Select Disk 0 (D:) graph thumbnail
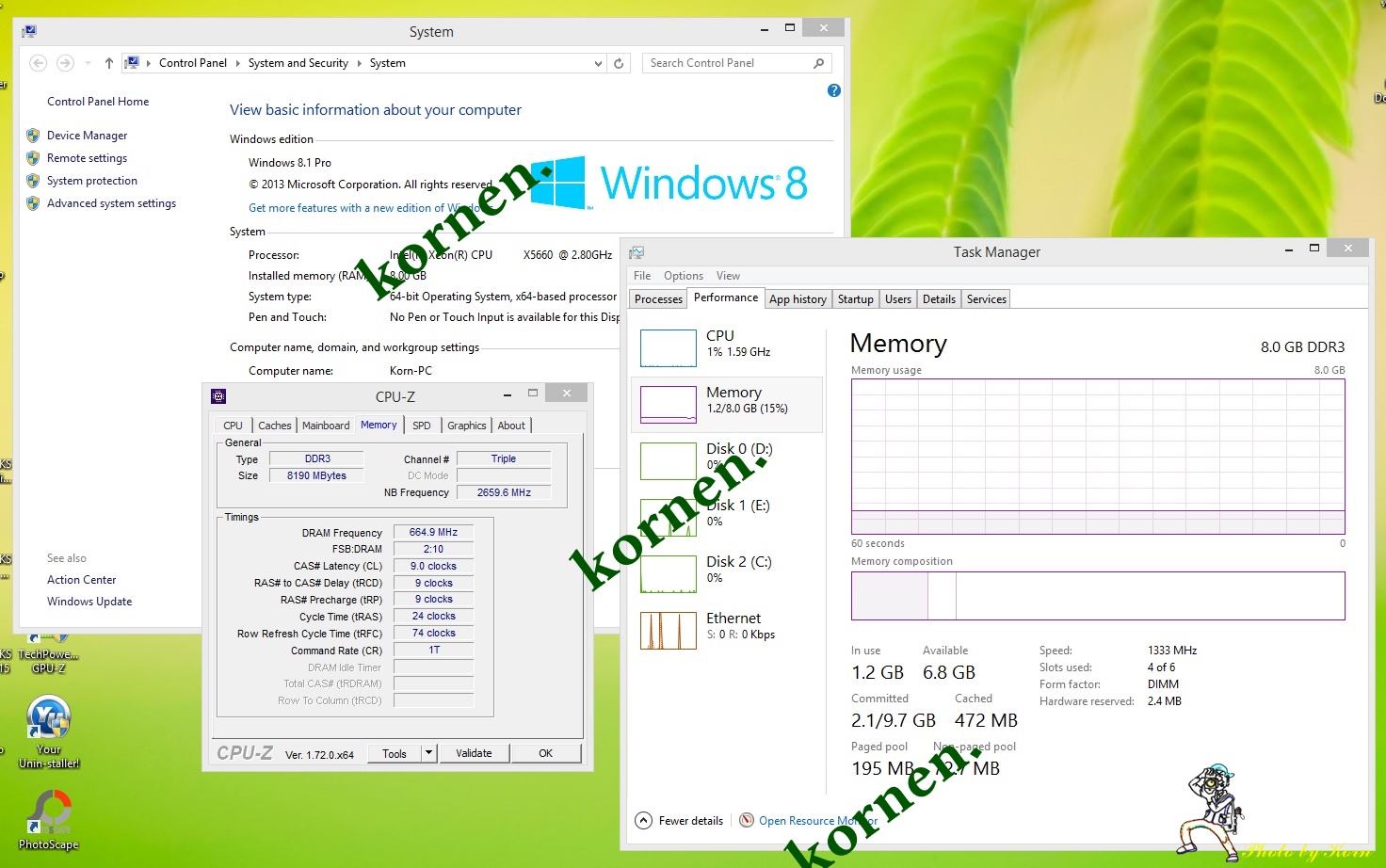 [669, 460]
